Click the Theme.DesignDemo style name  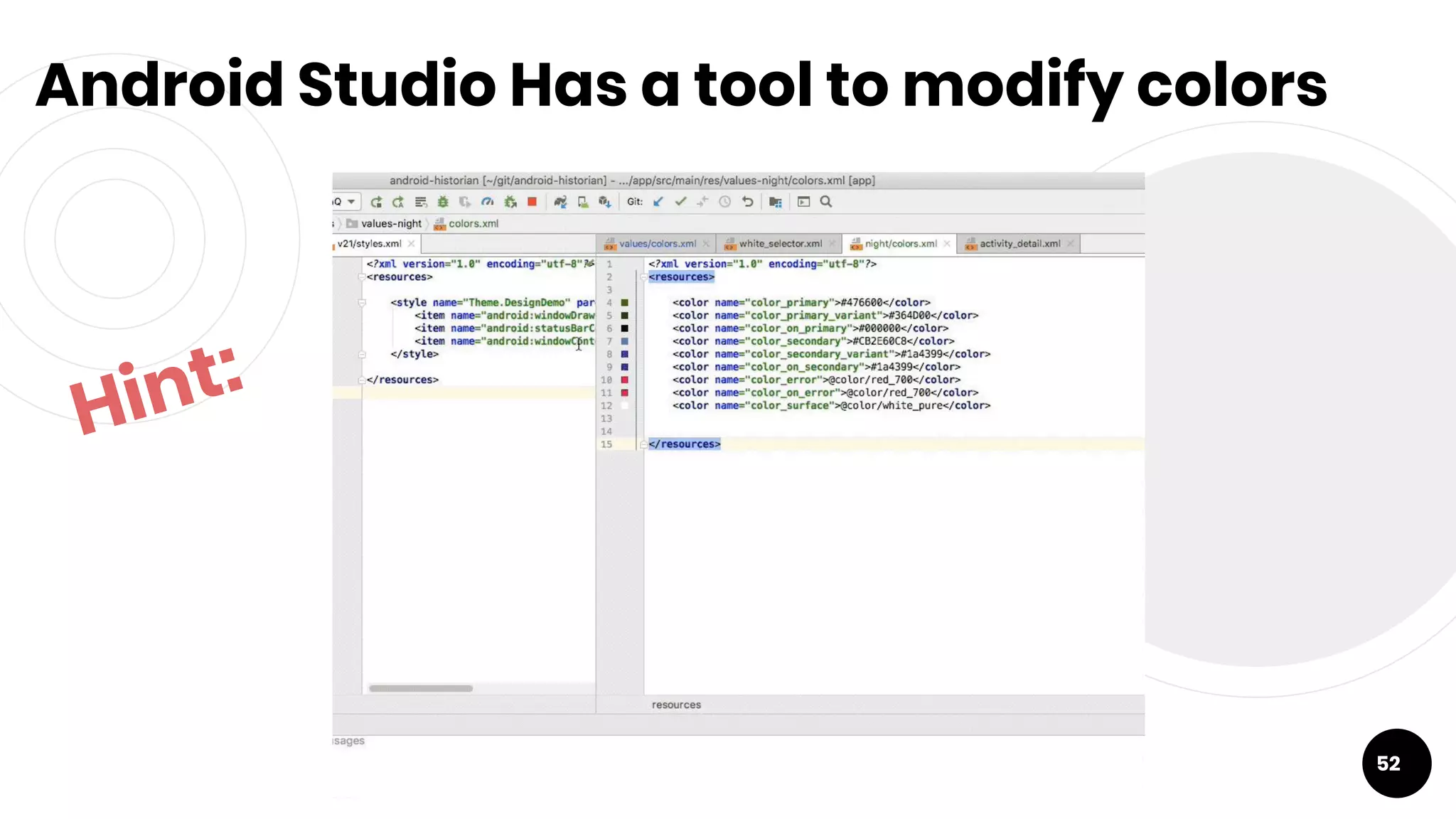517,303
